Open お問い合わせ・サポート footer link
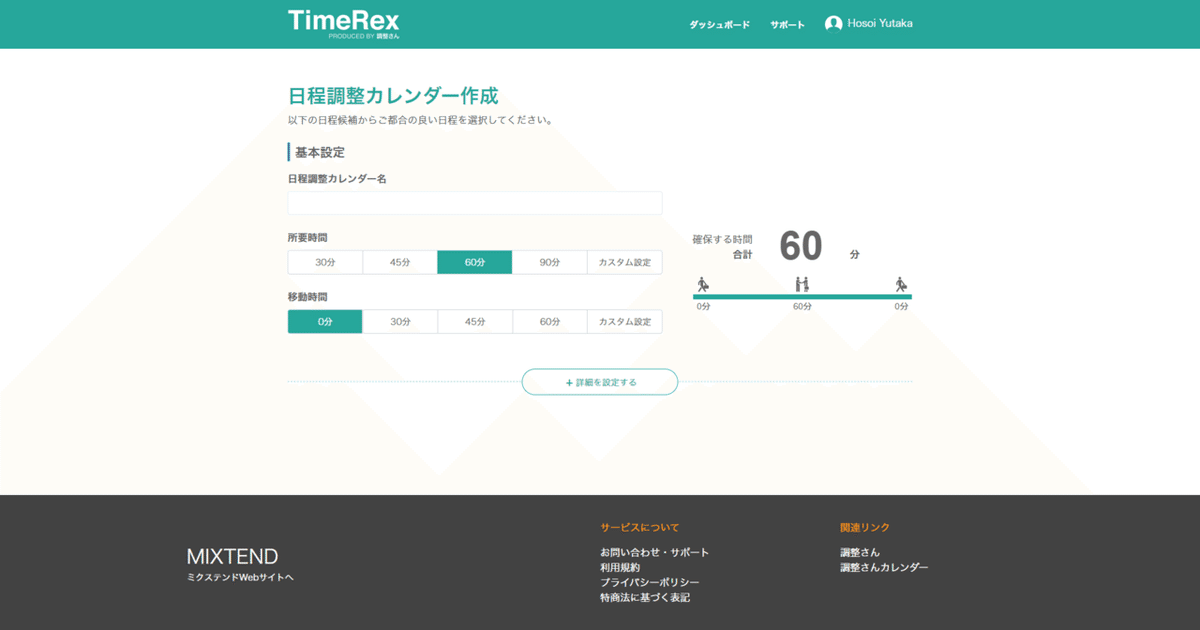Viewport: 1200px width, 630px height. coord(655,553)
